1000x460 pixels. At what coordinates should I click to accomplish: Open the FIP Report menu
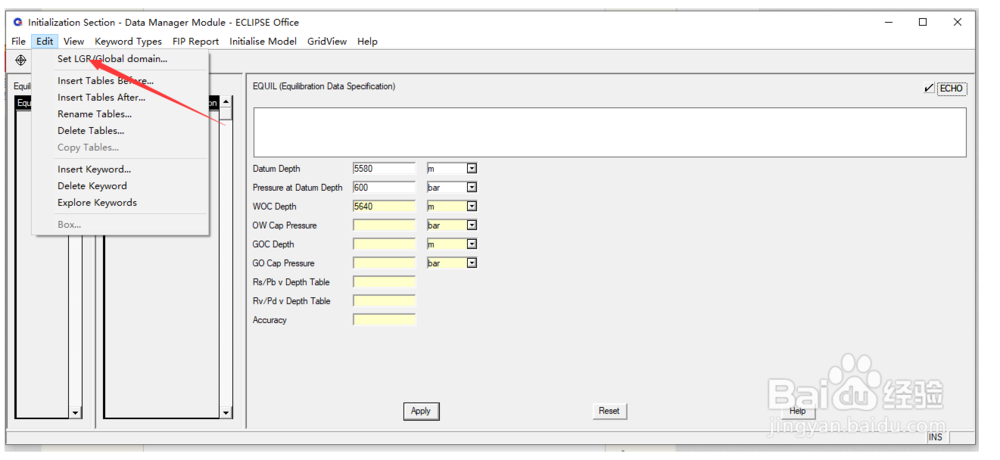pyautogui.click(x=195, y=41)
